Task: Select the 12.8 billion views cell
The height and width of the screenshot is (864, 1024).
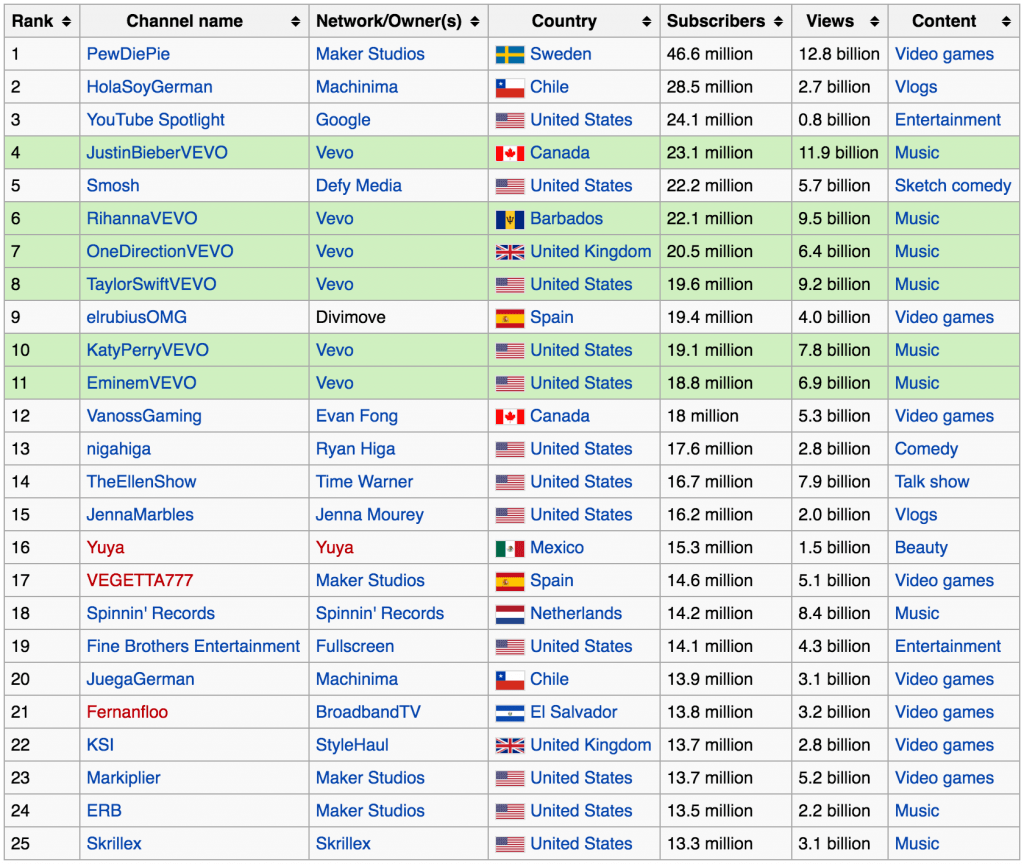Action: click(x=839, y=54)
